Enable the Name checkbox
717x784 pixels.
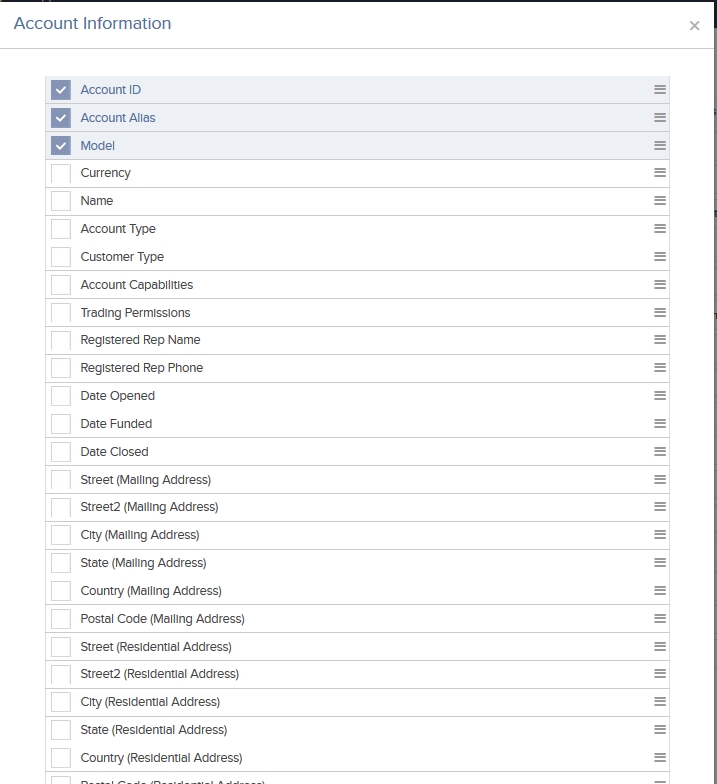click(x=61, y=201)
